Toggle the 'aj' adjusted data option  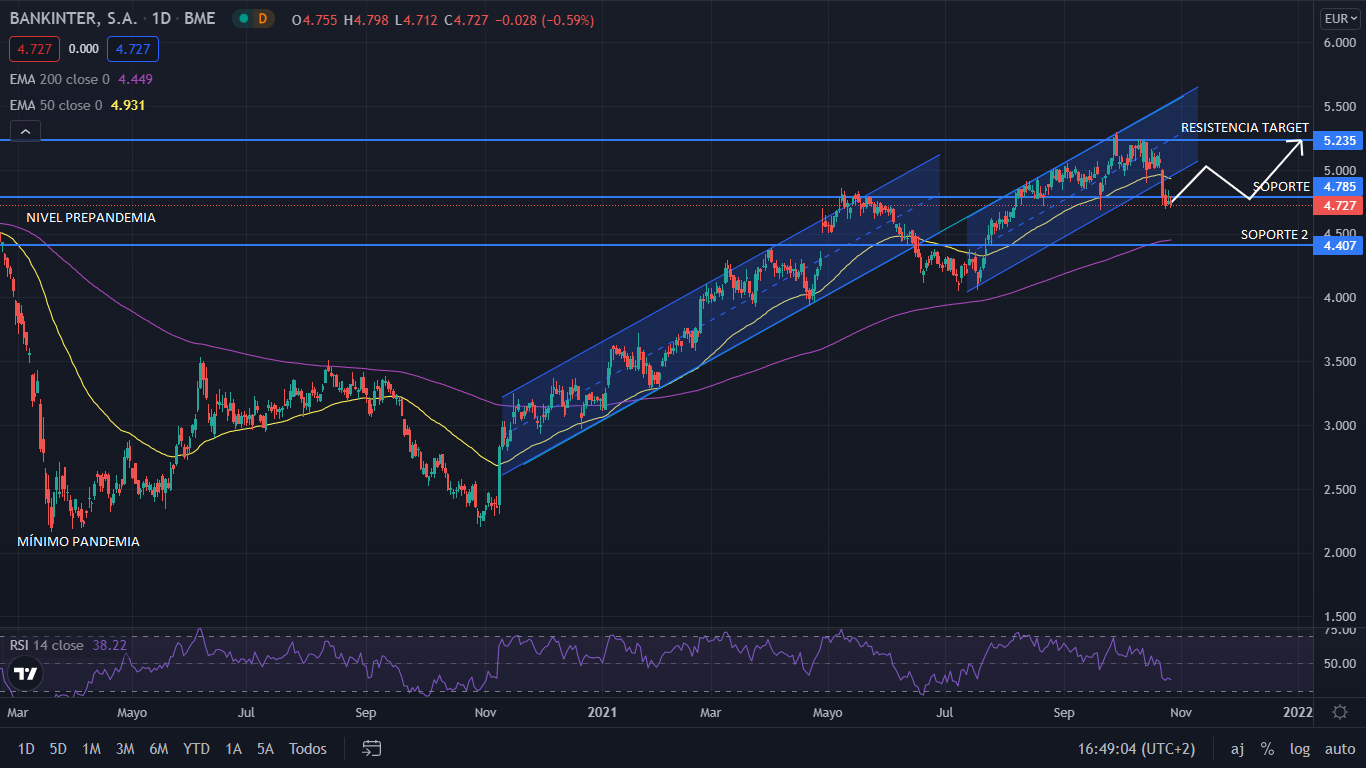pyautogui.click(x=1237, y=748)
